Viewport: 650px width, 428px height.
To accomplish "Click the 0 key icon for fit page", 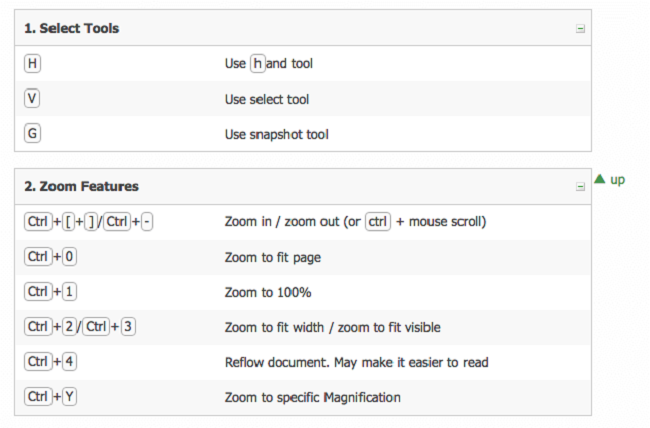I will tap(69, 257).
